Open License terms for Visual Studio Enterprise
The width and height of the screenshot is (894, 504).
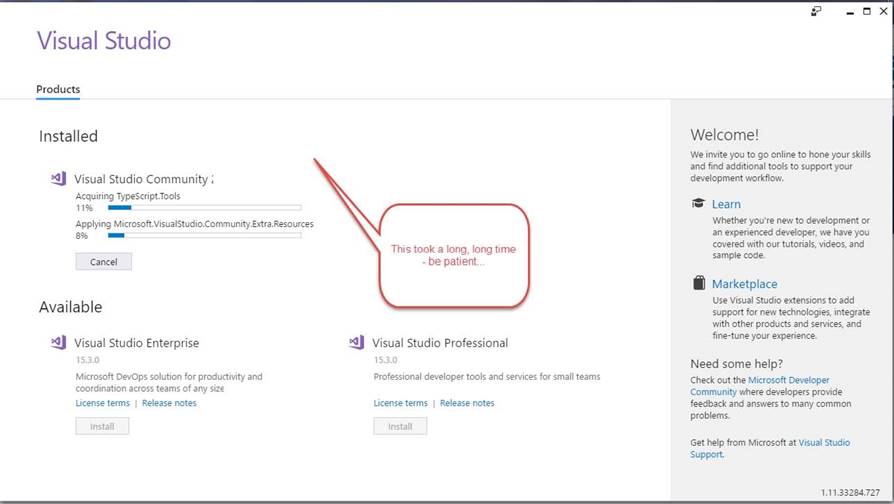pos(102,403)
